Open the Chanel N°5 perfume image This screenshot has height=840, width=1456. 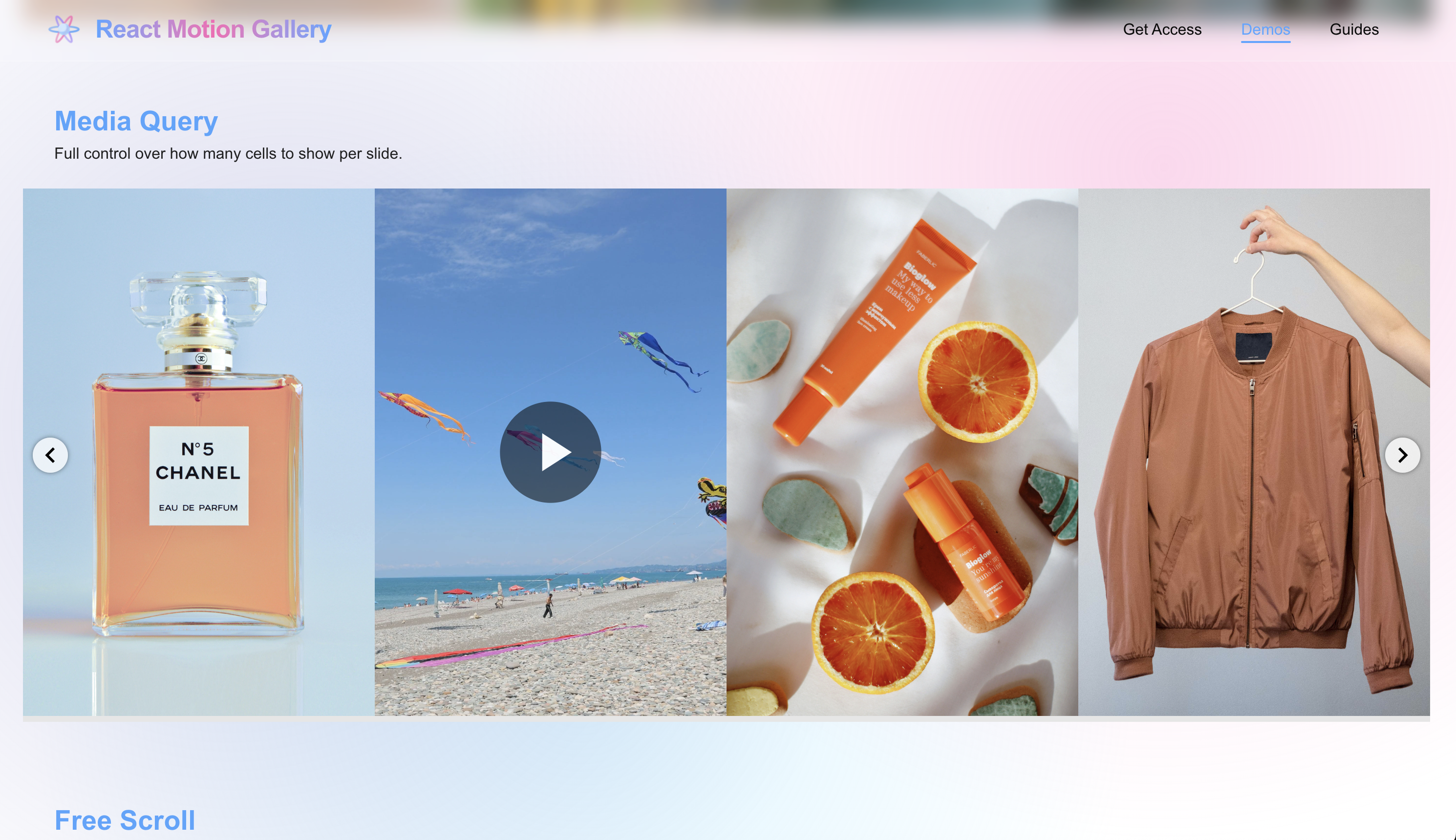(198, 452)
